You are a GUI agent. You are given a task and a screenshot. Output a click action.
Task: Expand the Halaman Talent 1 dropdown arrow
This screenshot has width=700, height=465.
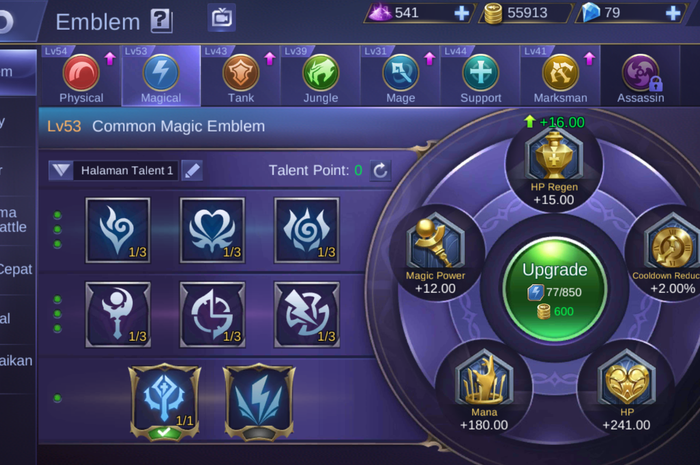point(61,170)
